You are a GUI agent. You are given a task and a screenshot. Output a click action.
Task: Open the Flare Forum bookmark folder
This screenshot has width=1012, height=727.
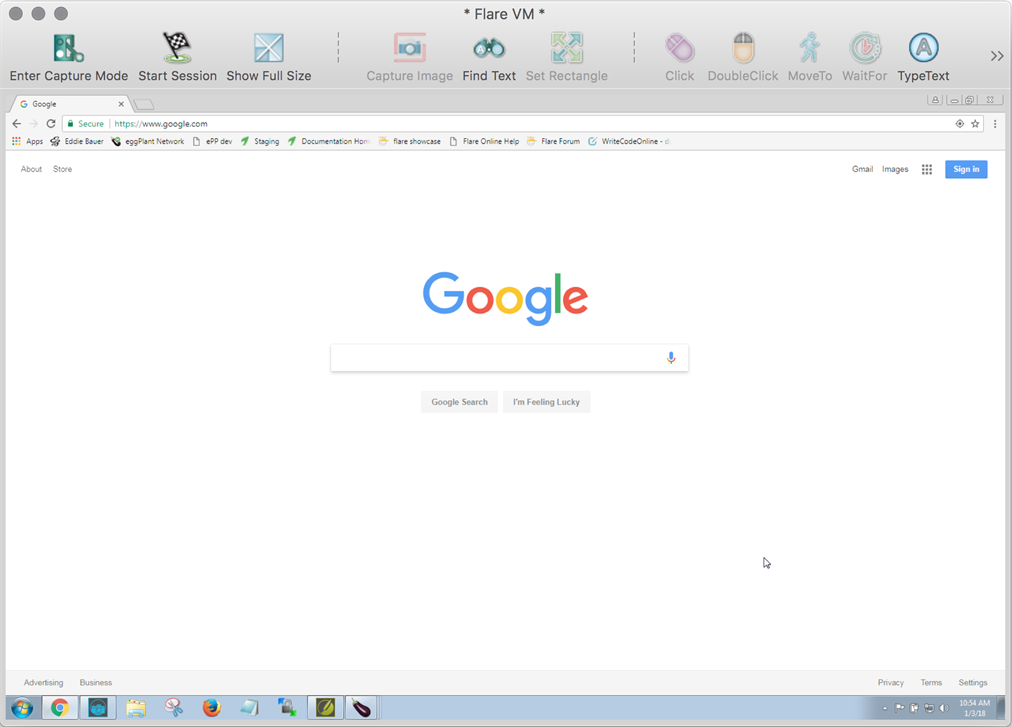coord(553,141)
